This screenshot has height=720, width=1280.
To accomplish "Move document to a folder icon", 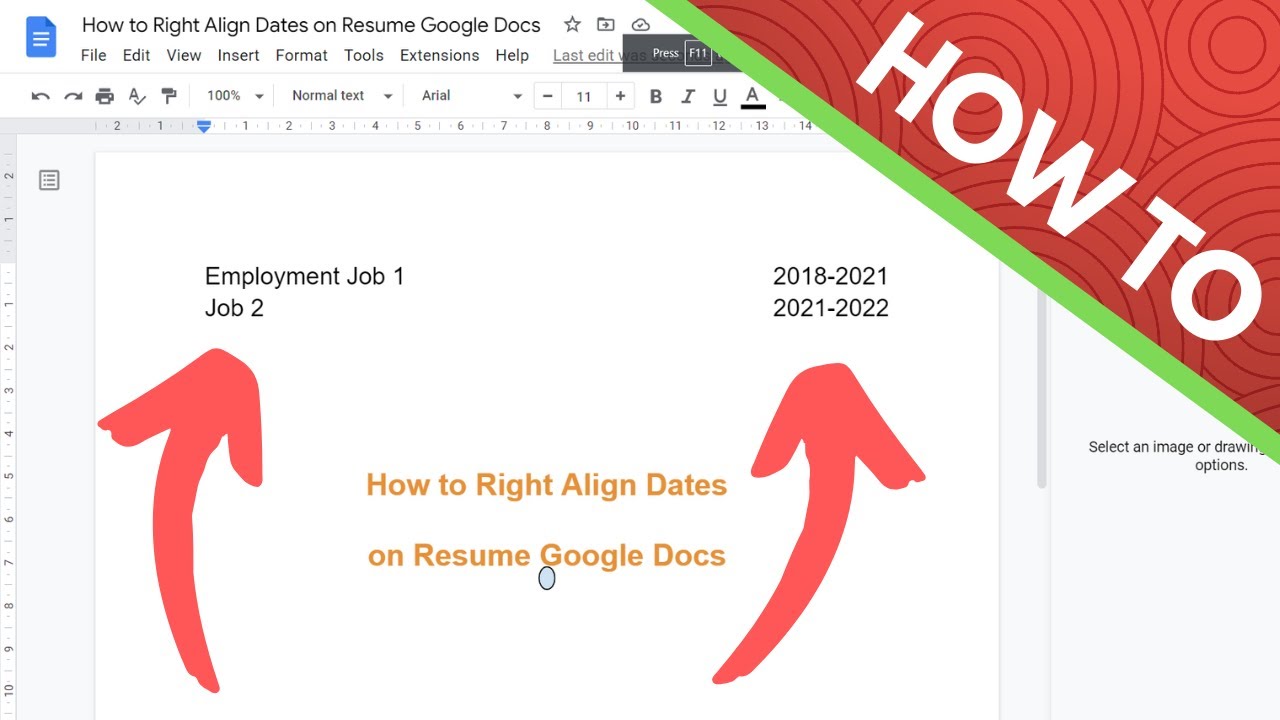I will tap(606, 25).
